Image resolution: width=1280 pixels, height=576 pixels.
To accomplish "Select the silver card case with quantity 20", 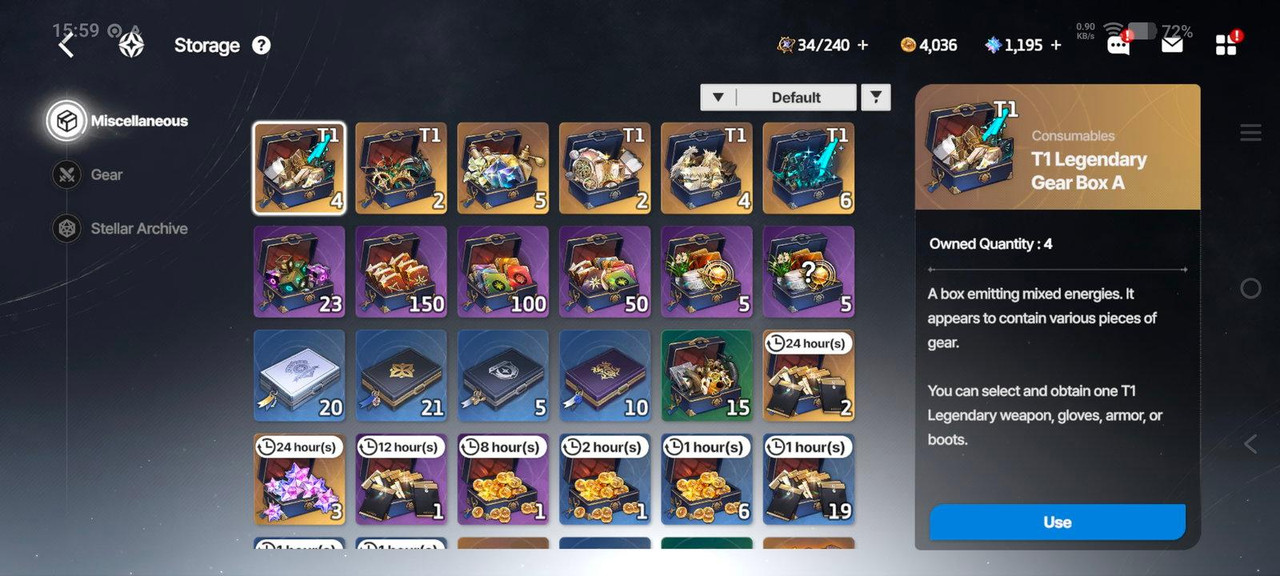I will (x=299, y=375).
